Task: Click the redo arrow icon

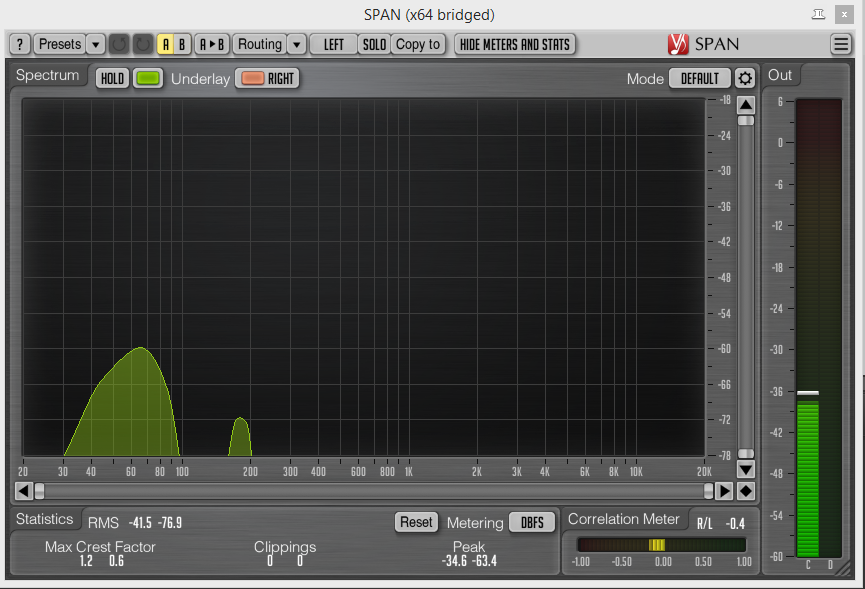Action: point(143,44)
